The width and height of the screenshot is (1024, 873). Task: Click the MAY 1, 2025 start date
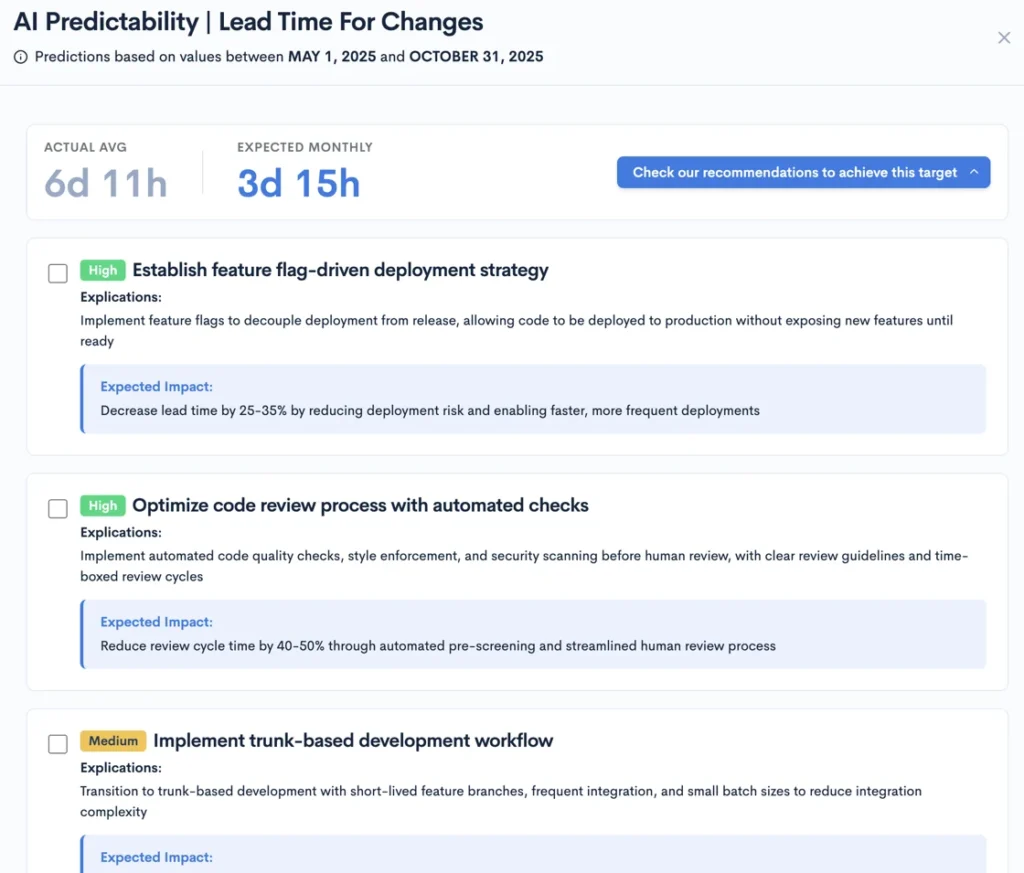pyautogui.click(x=332, y=57)
